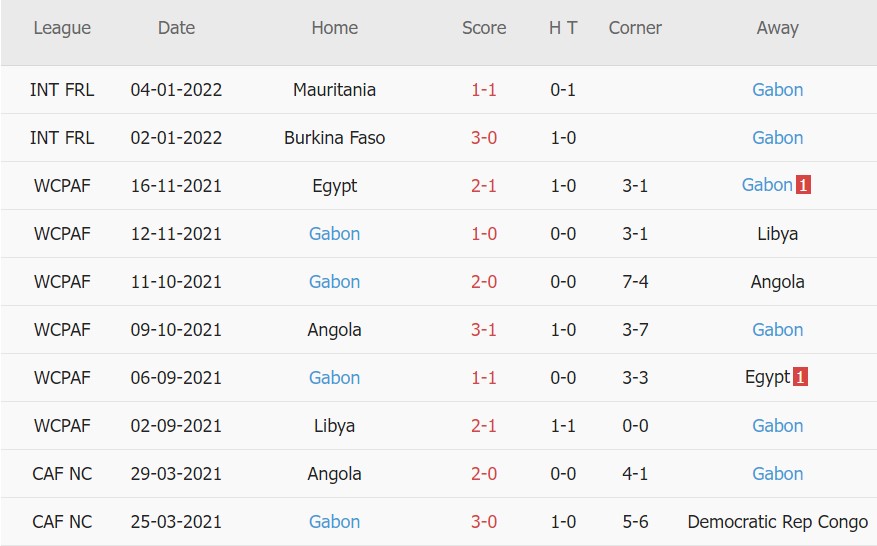
Task: Click the League column header
Action: click(x=62, y=28)
